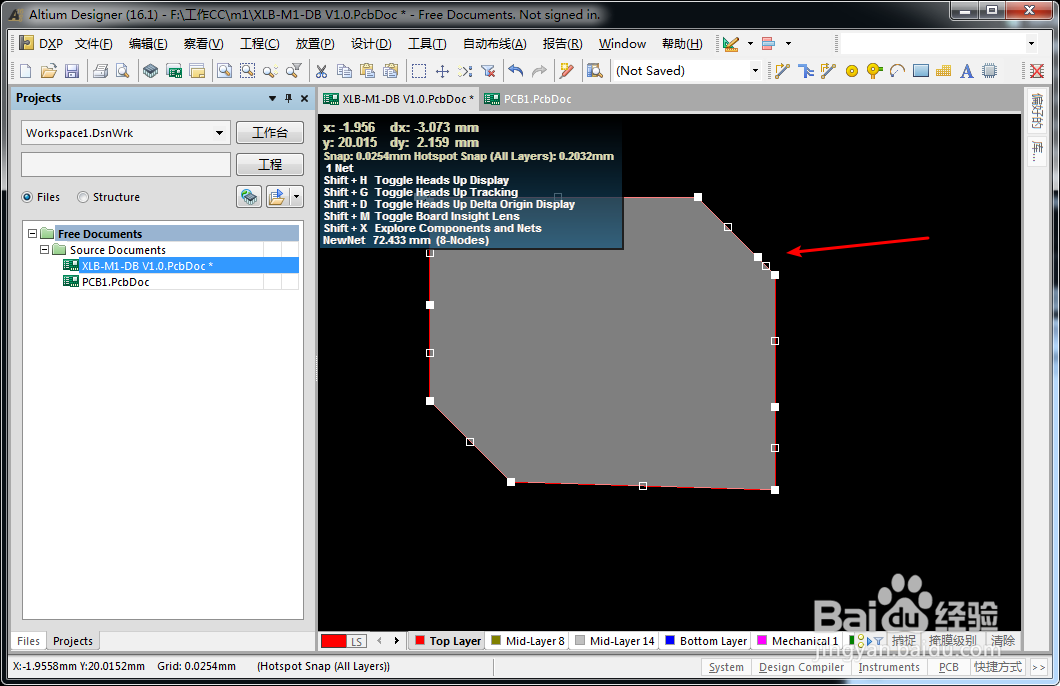Open the 设计(D) menu
Image resolution: width=1060 pixels, height=686 pixels.
(371, 43)
